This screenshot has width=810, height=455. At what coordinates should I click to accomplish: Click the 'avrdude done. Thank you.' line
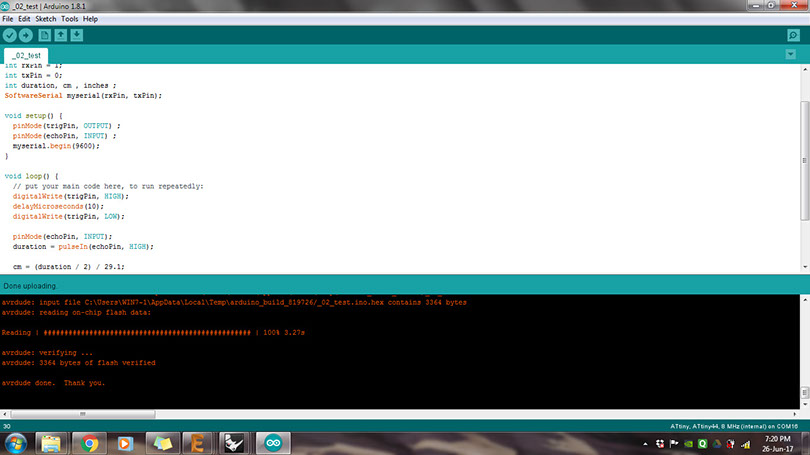(x=53, y=383)
